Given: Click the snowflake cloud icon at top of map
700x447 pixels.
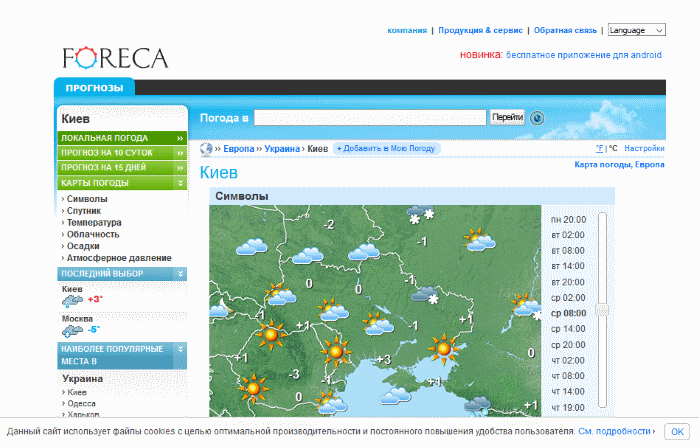Looking at the screenshot, I should coord(419,215).
